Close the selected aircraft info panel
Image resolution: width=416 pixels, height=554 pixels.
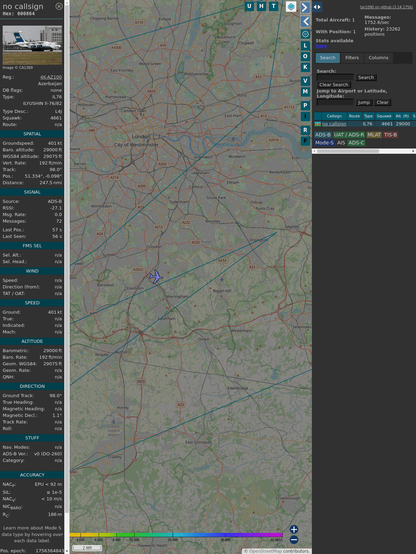coord(59,6)
